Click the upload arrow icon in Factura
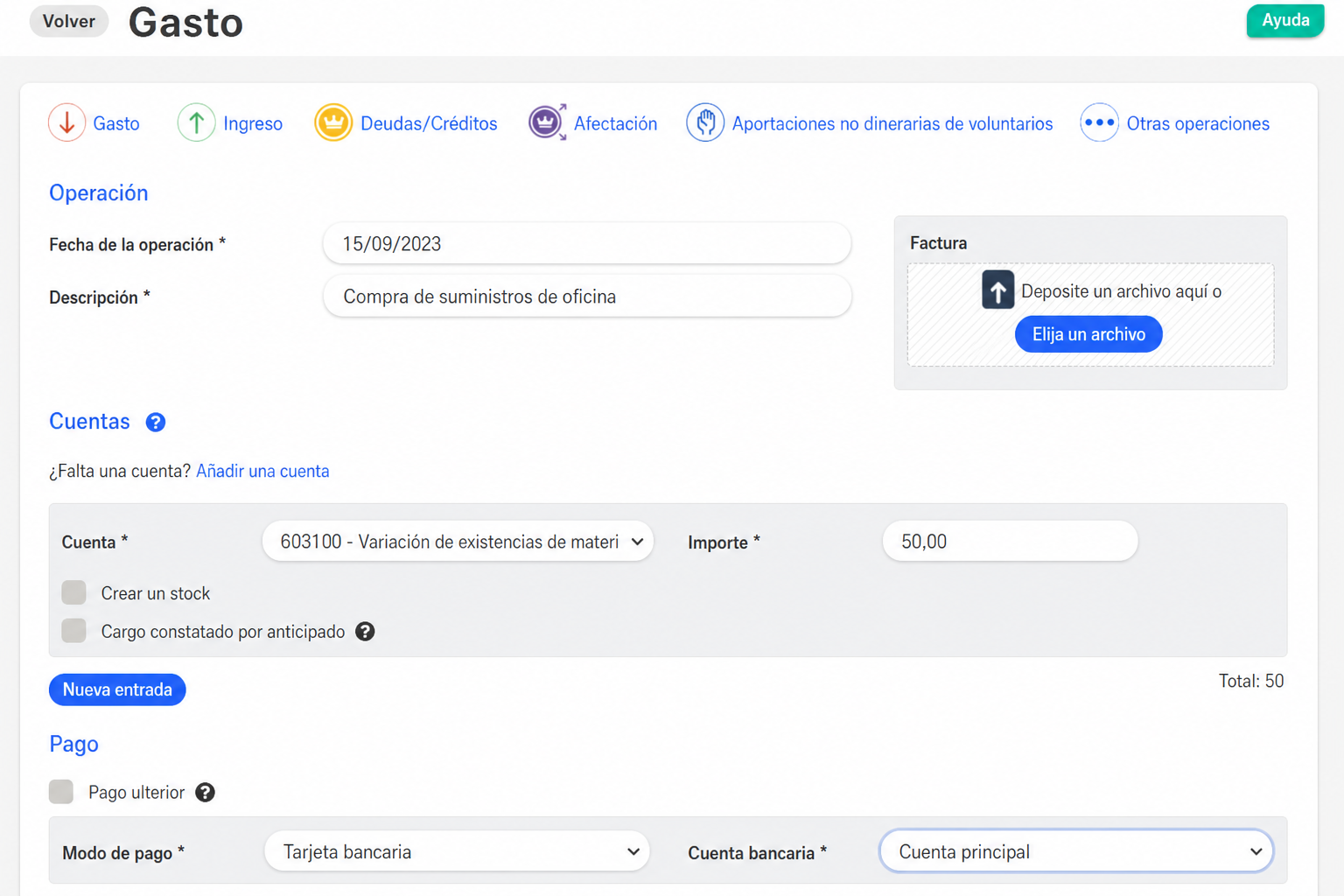Viewport: 1344px width, 896px height. (997, 290)
